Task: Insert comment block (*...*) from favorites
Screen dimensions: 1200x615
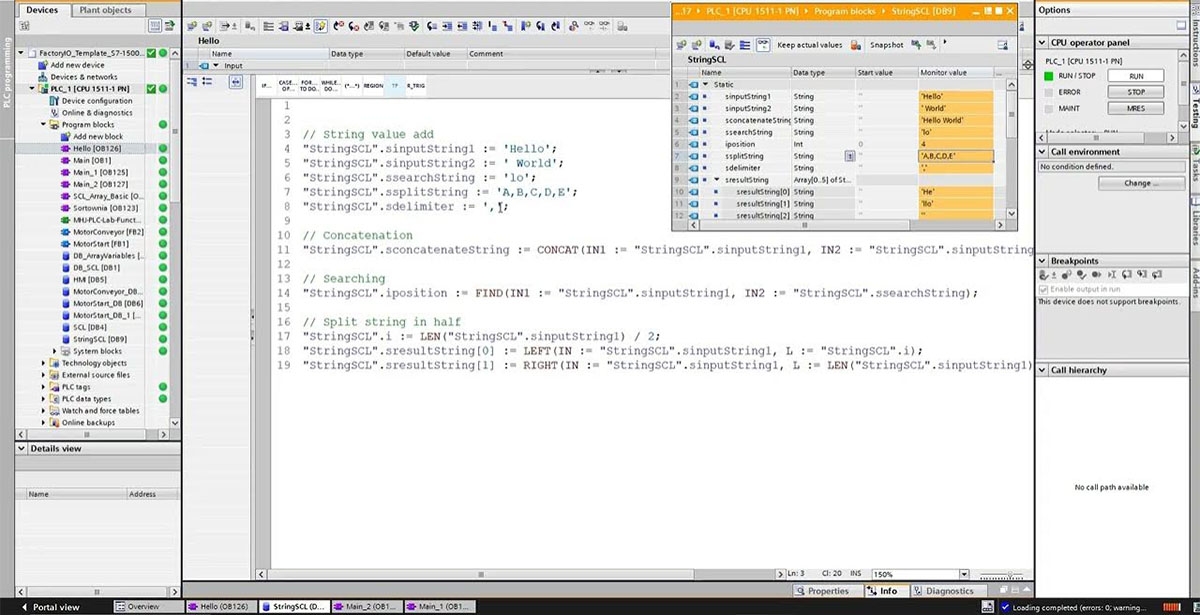Action: [x=352, y=86]
